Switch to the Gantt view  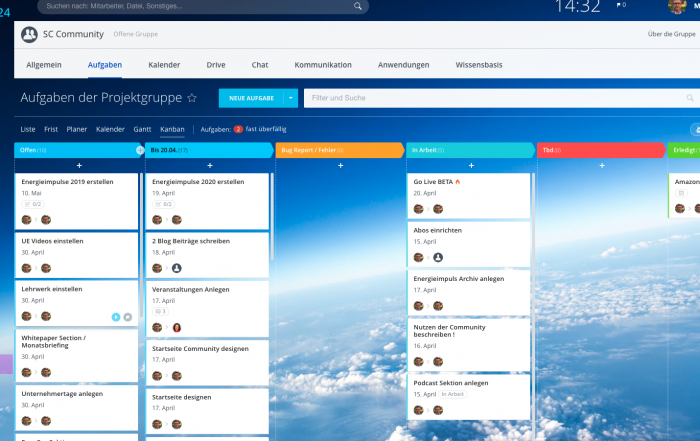142,129
